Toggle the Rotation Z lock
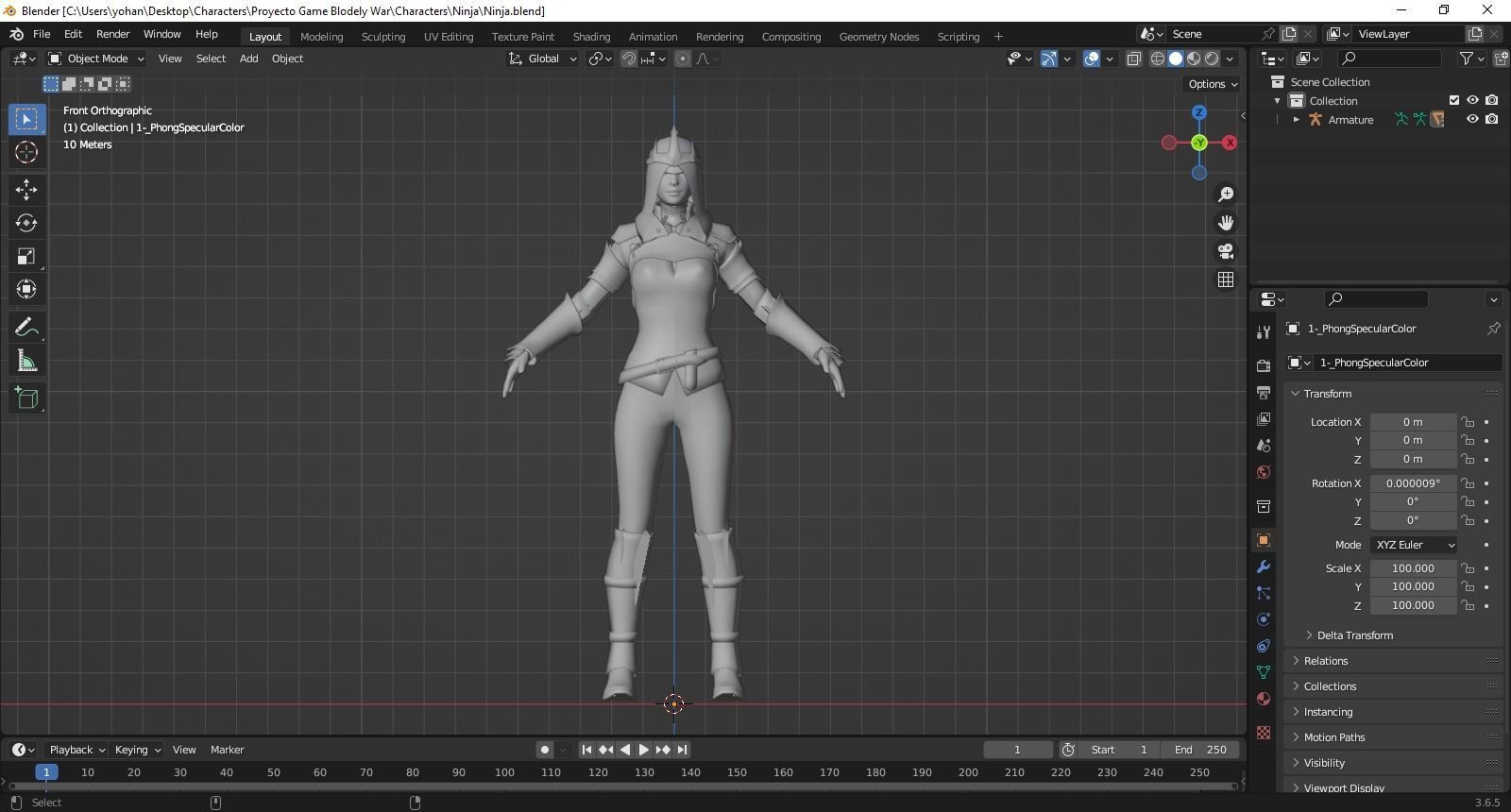Screen dimensions: 1511x812 (x=1468, y=520)
